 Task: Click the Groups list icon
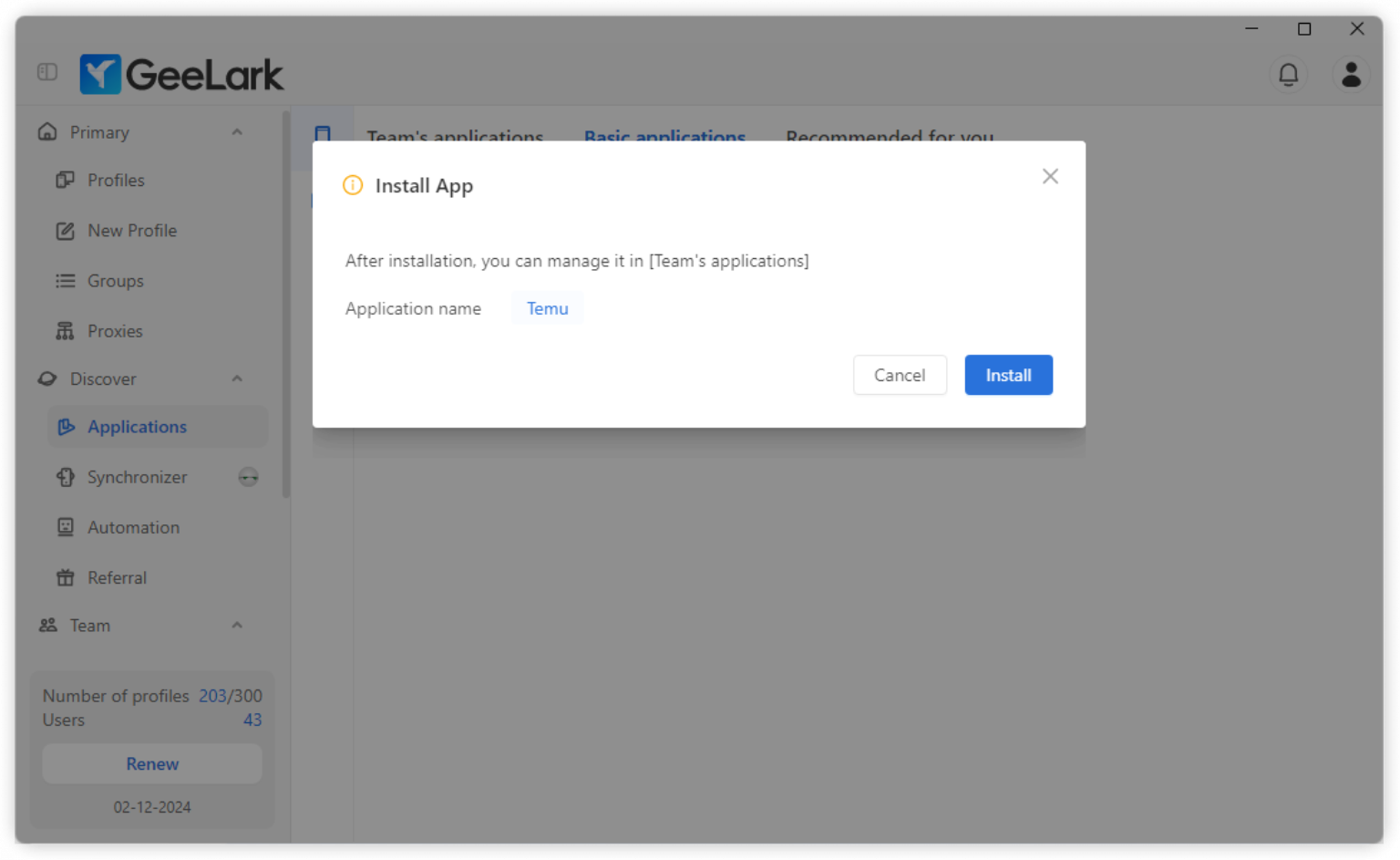click(65, 281)
